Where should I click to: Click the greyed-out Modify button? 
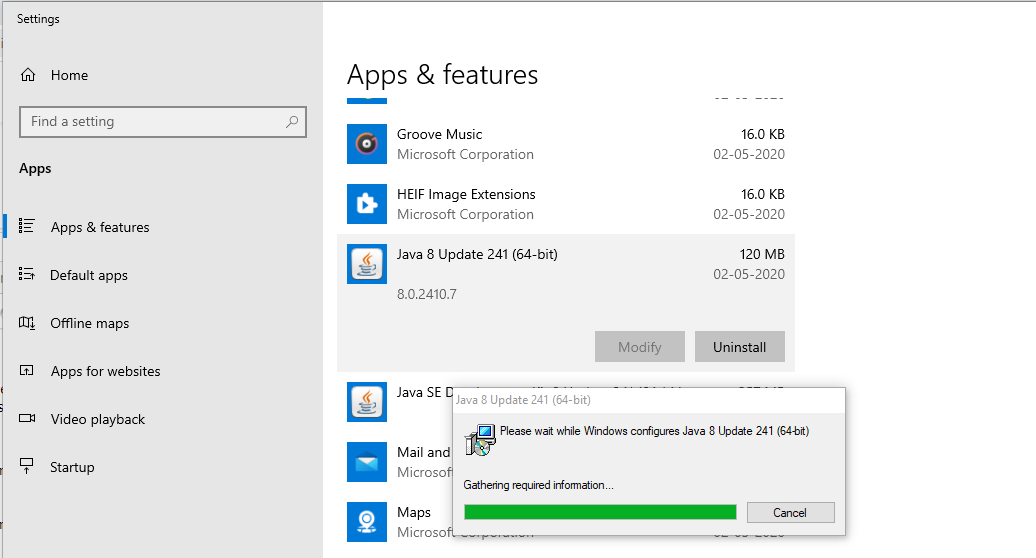tap(640, 347)
